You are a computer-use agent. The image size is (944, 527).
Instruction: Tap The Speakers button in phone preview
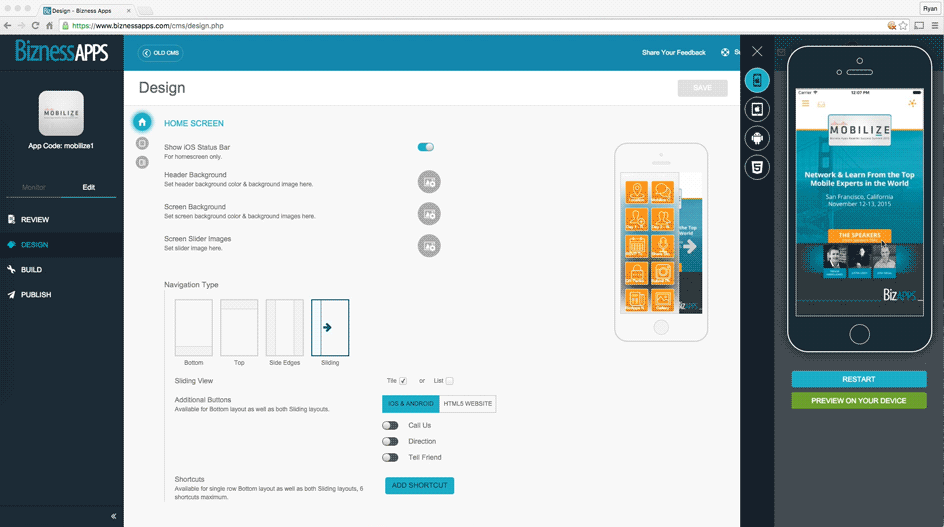tap(860, 235)
